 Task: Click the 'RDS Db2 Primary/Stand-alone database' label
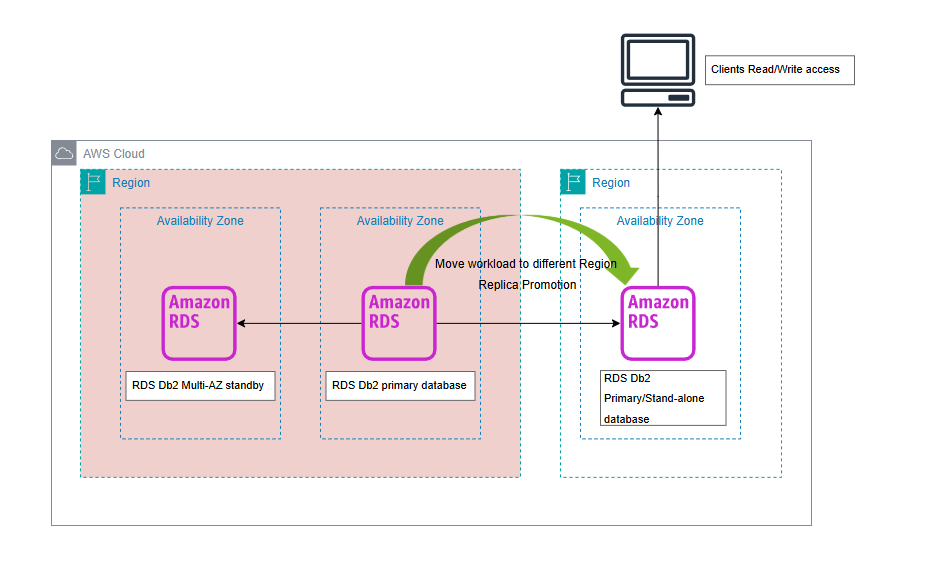click(663, 398)
